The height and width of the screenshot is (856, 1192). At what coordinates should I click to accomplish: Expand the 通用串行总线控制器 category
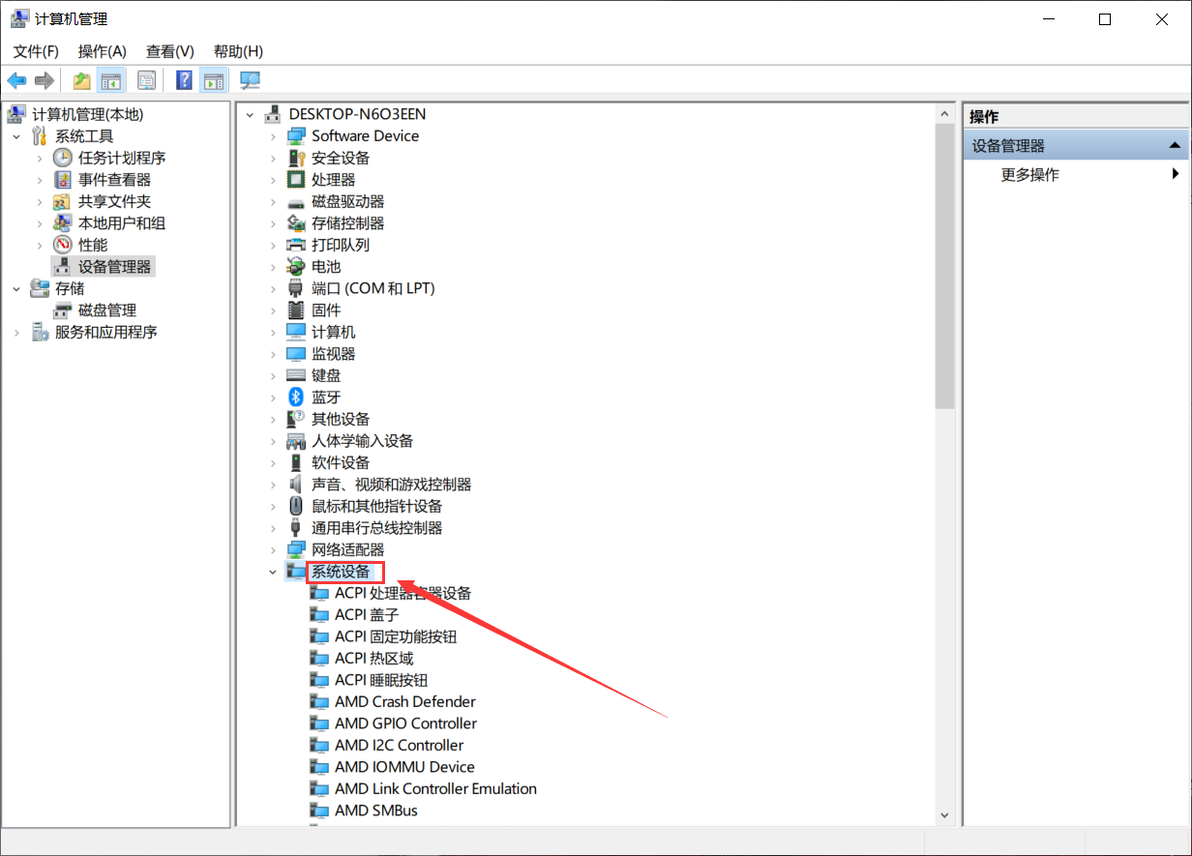coord(273,528)
